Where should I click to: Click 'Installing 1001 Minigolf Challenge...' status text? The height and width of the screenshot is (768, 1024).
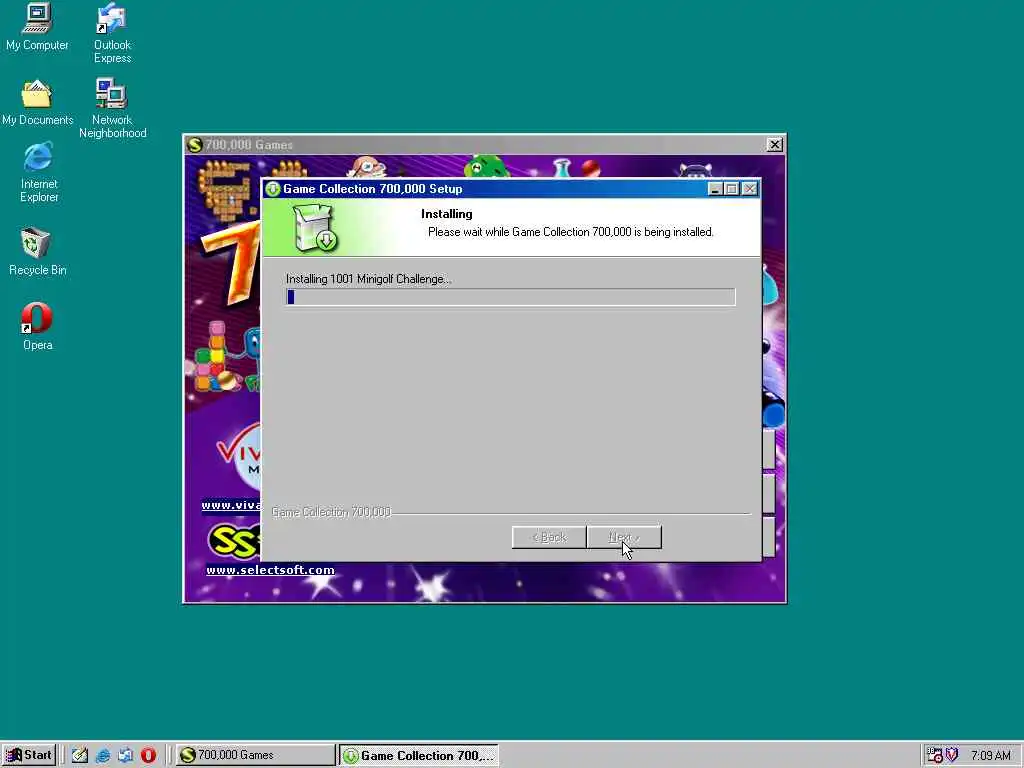coord(368,279)
